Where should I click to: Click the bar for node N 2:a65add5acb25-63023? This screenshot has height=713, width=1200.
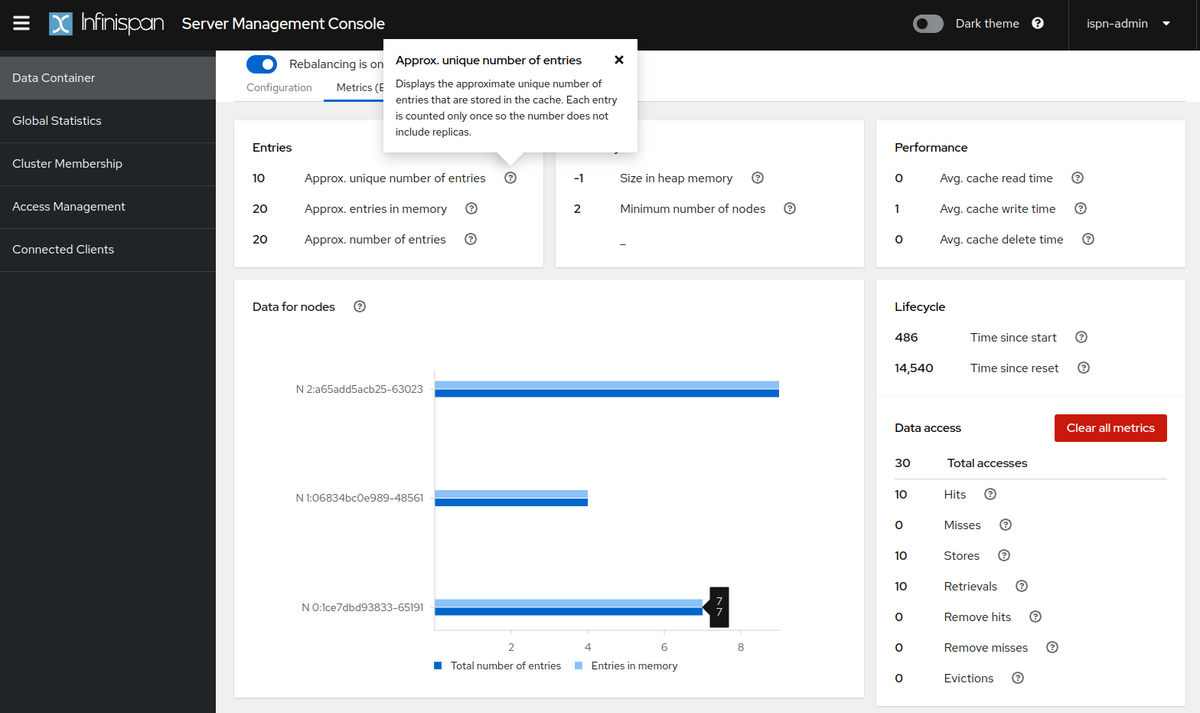(607, 389)
